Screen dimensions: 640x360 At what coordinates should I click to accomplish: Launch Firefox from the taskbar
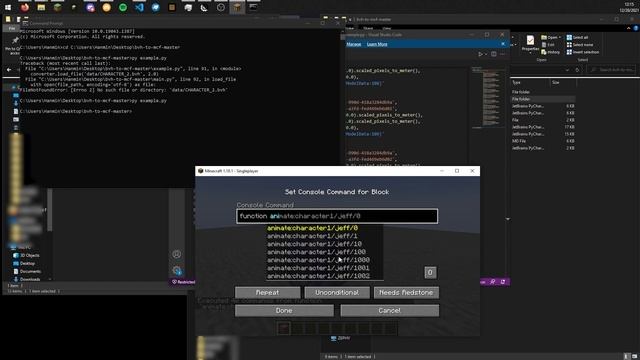click(x=24, y=7)
